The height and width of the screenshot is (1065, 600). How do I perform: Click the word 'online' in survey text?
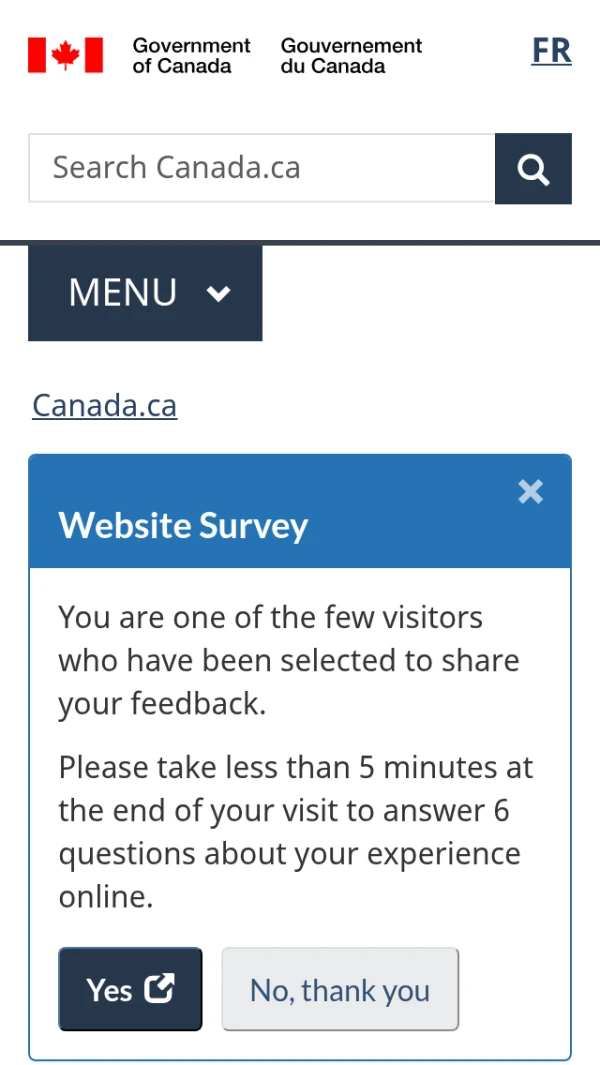tap(104, 897)
